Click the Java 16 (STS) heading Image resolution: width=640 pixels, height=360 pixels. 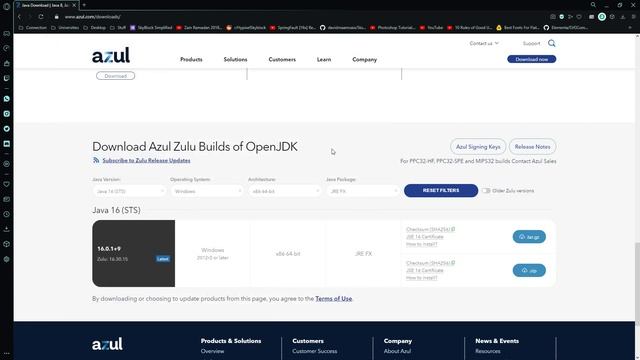(116, 210)
